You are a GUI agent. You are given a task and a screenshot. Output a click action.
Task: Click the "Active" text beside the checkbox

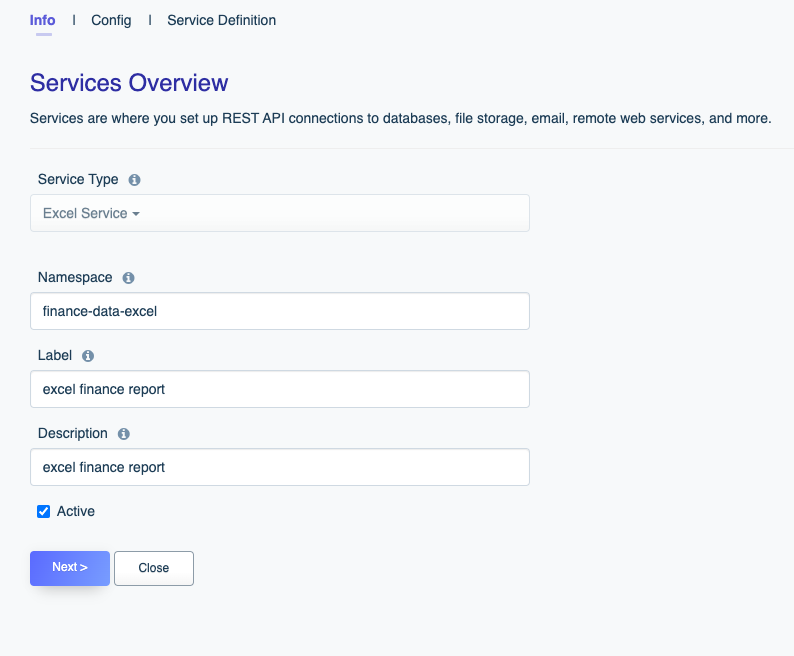(x=76, y=511)
